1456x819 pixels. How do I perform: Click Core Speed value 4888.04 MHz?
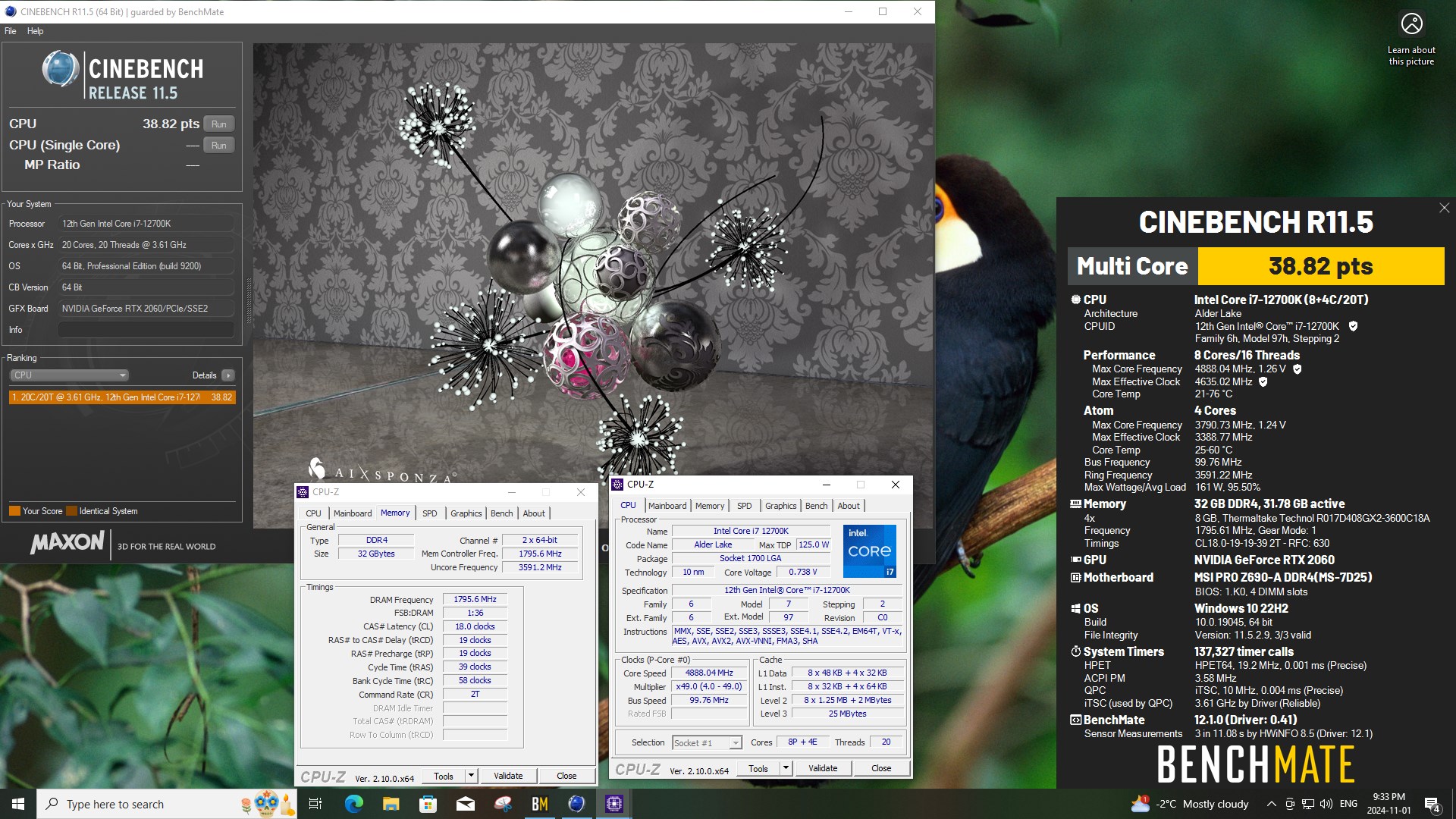point(709,673)
